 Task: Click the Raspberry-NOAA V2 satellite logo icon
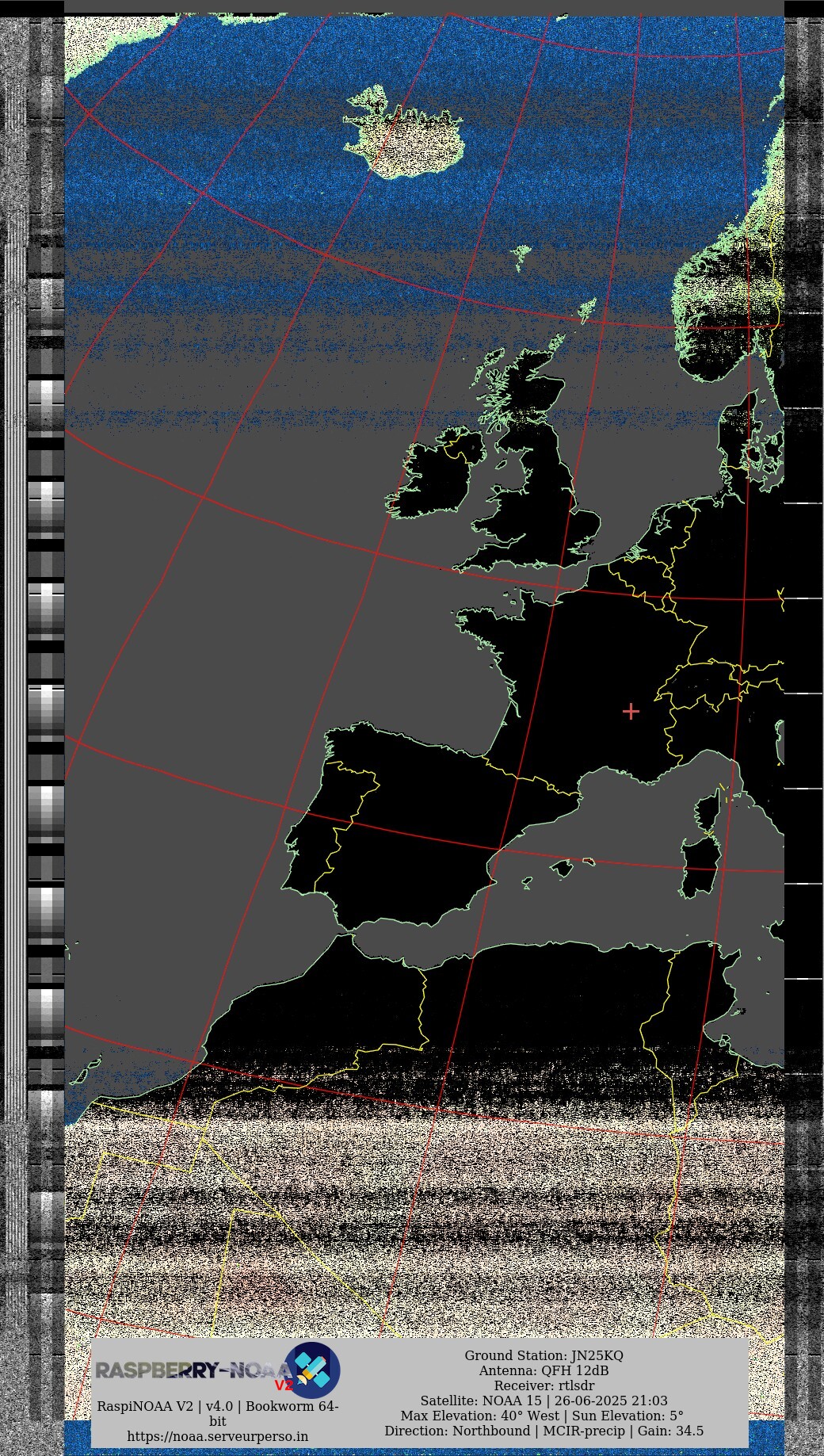tap(312, 1370)
